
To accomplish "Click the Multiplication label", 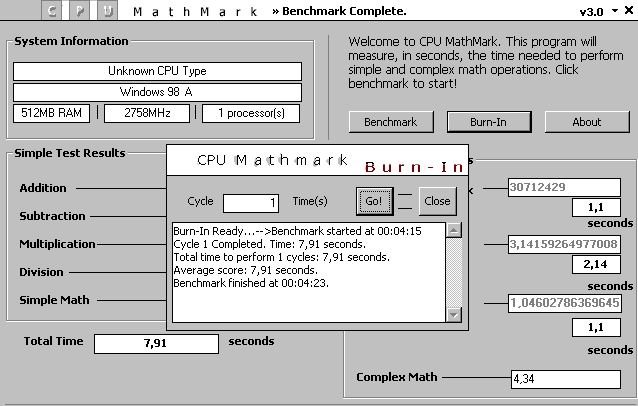I will pyautogui.click(x=57, y=244).
